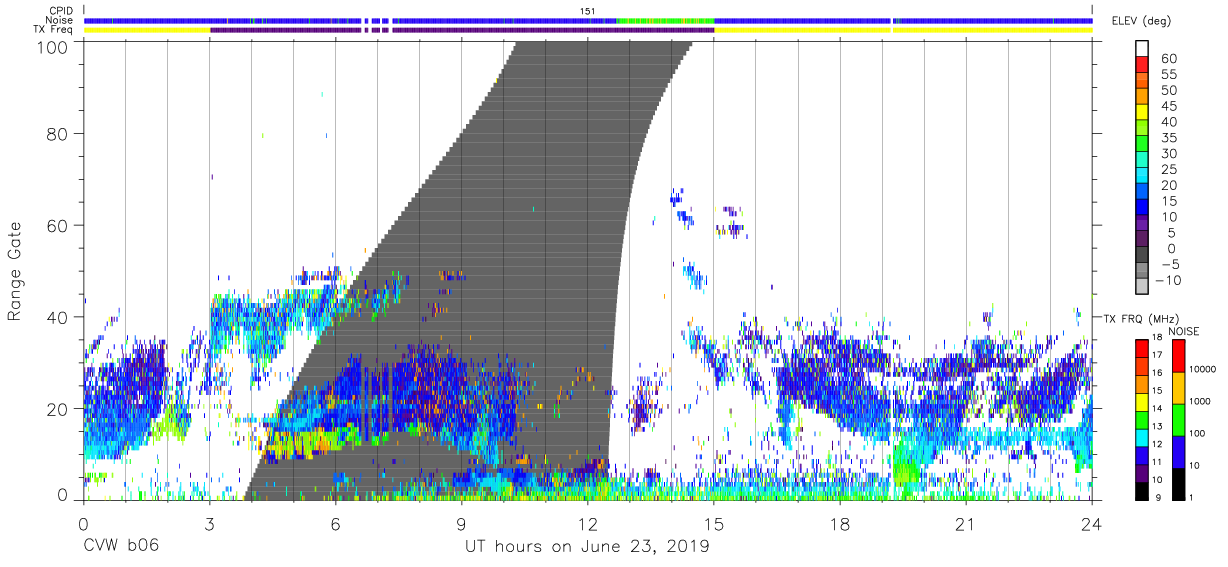Click the Noise row label at top left
This screenshot has width=1228, height=567.
(60, 20)
